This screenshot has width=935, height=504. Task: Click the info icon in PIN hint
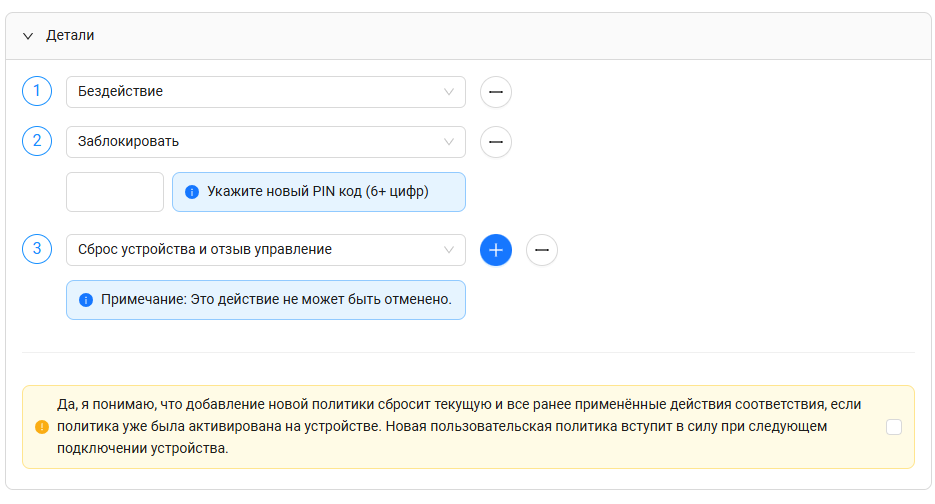pos(192,192)
